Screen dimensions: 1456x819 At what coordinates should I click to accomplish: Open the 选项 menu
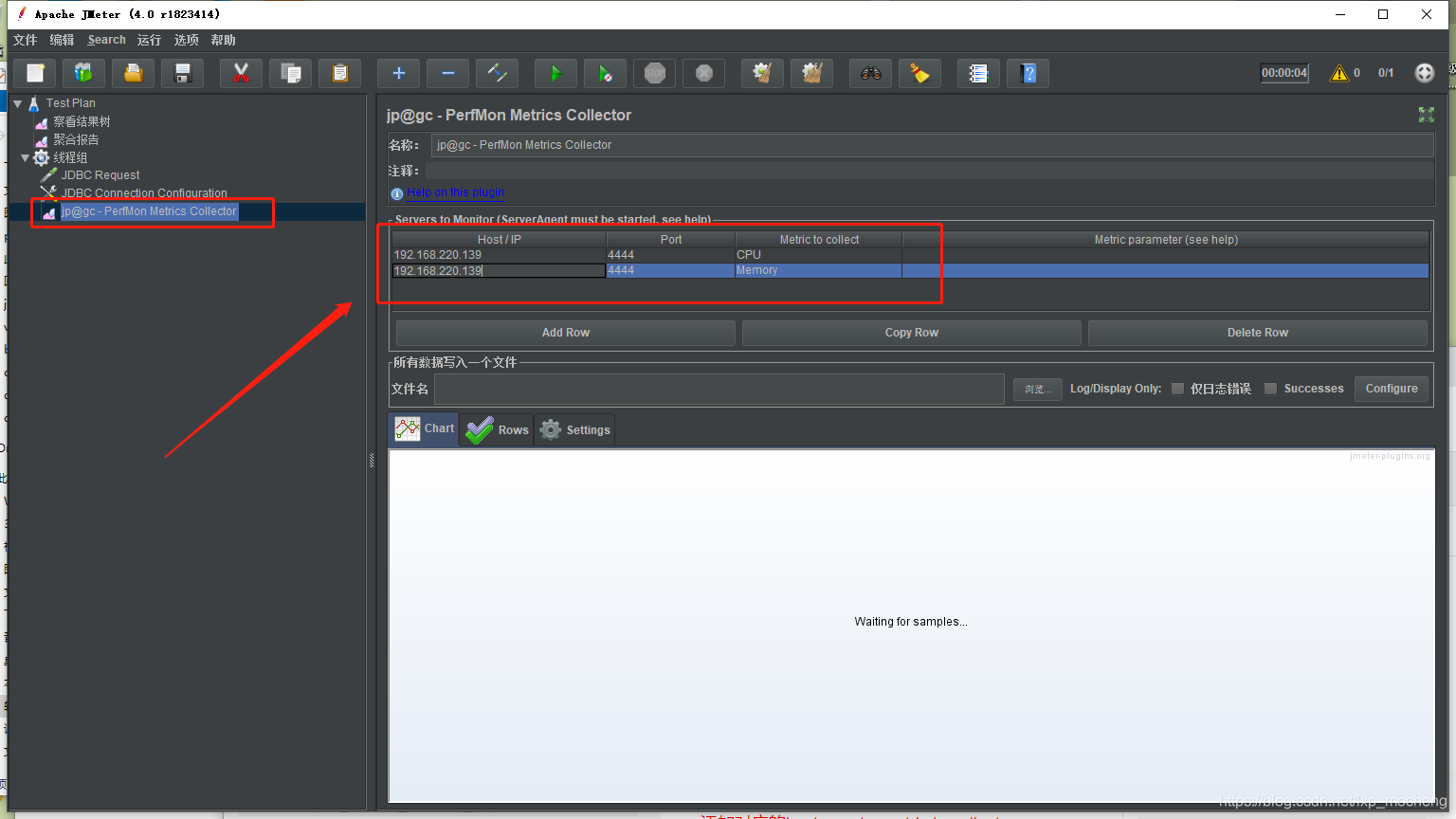point(187,40)
